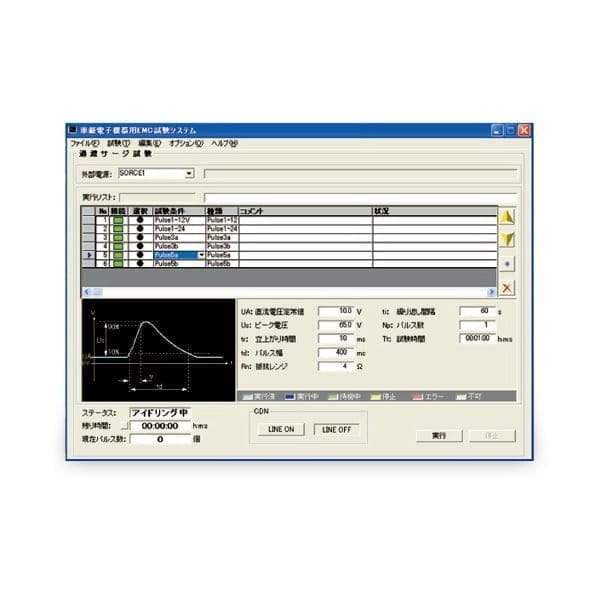Open the ファイル menu

coord(85,143)
